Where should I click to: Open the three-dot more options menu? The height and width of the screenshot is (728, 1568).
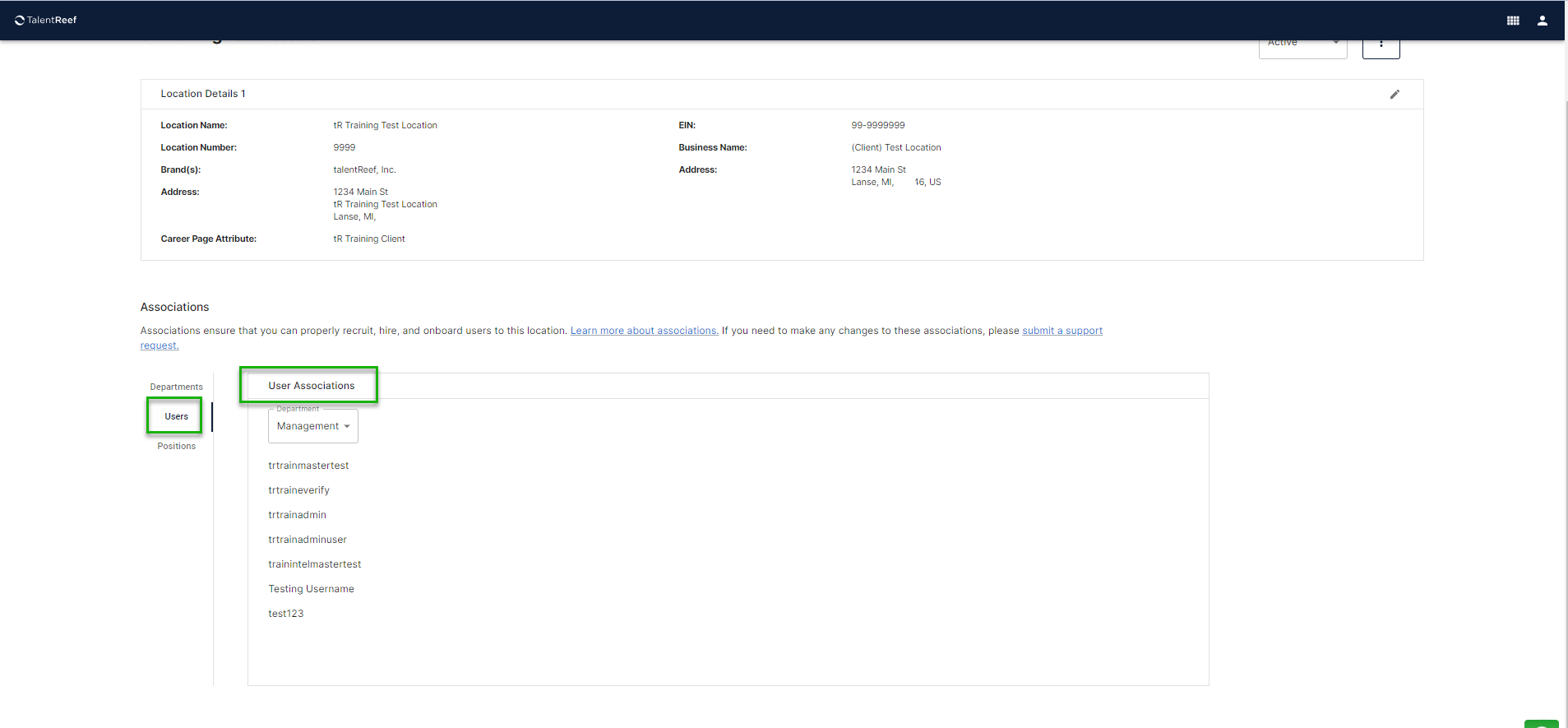1381,45
